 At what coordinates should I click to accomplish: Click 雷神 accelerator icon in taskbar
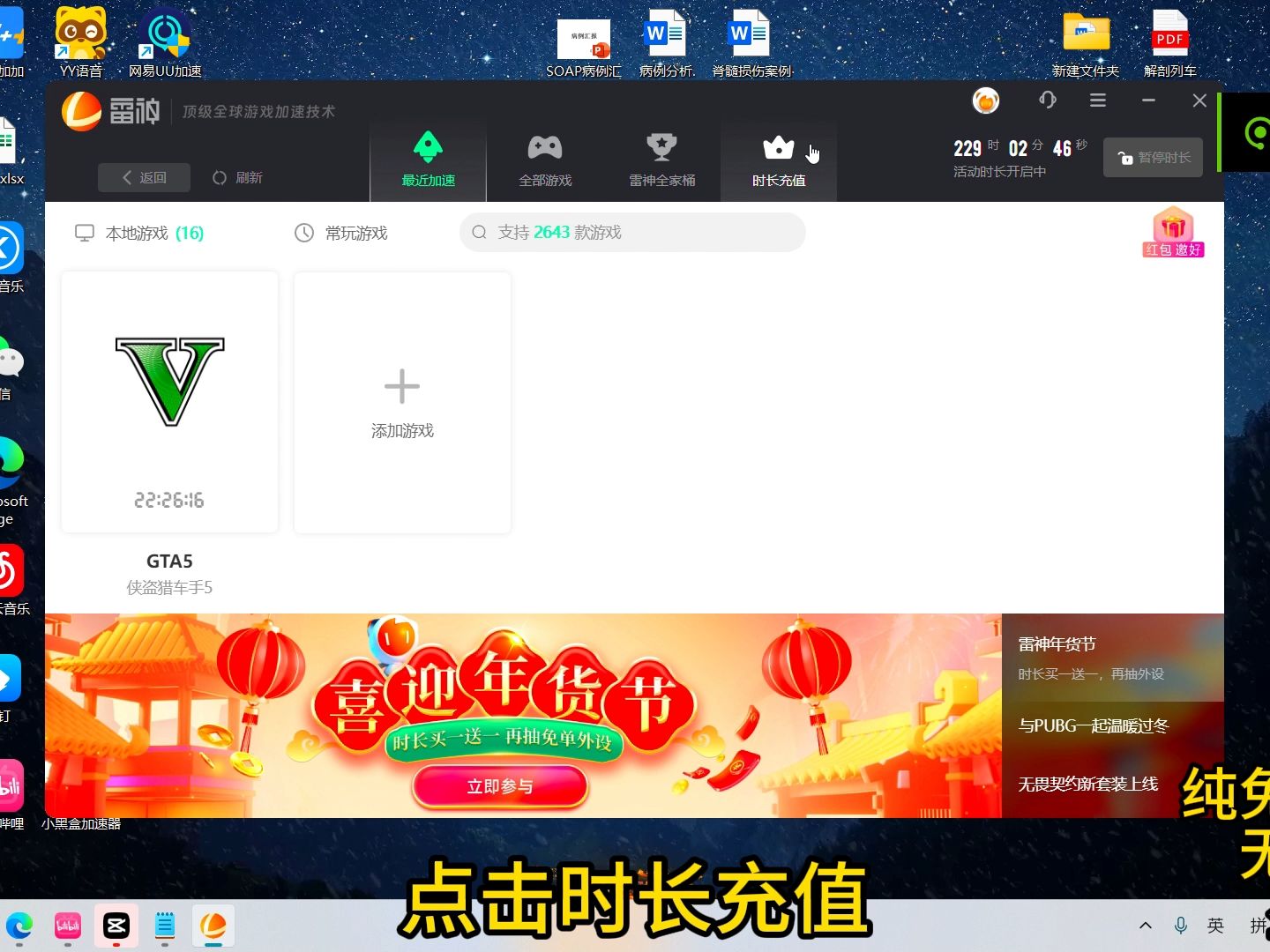213,926
